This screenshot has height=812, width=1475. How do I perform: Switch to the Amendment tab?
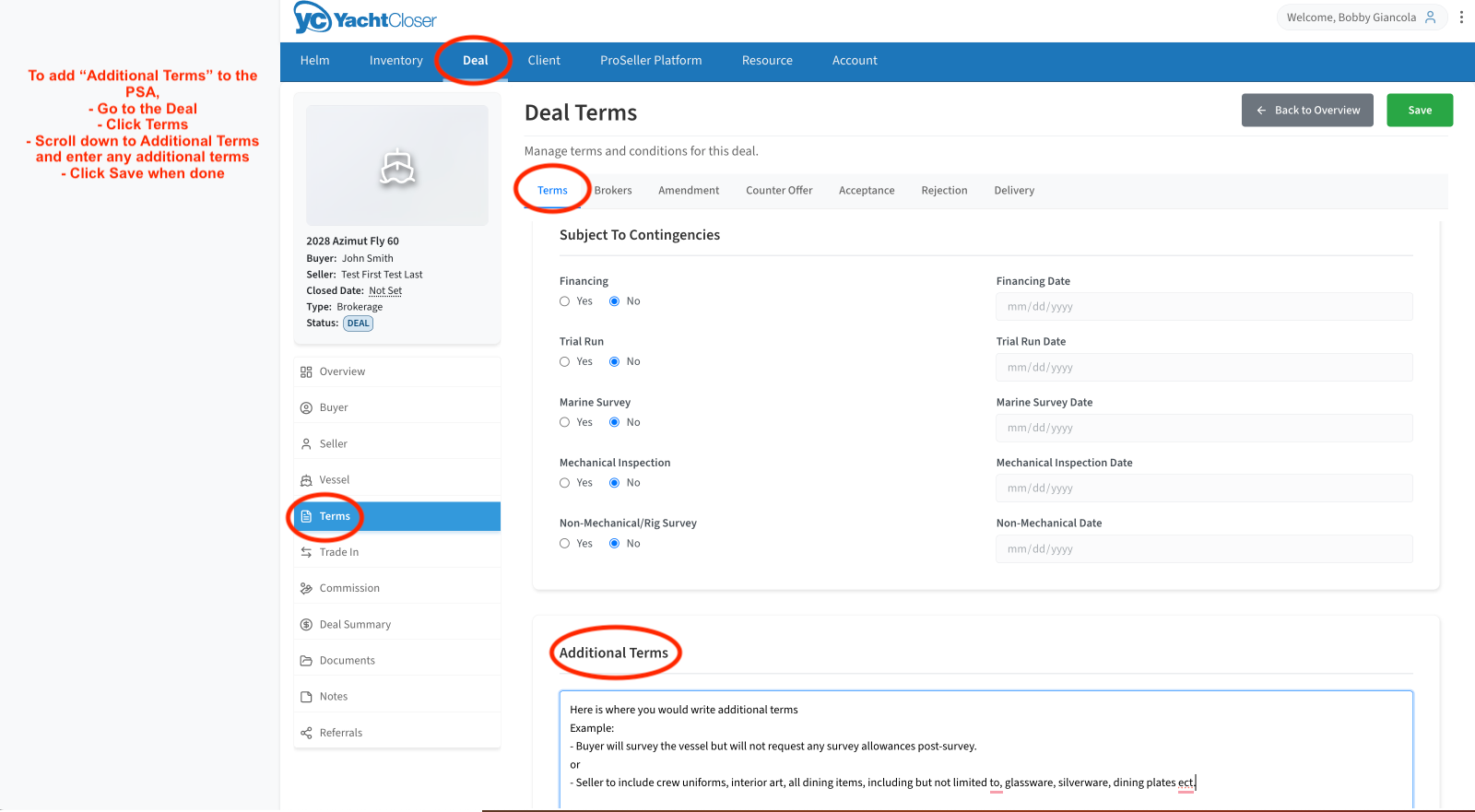689,191
